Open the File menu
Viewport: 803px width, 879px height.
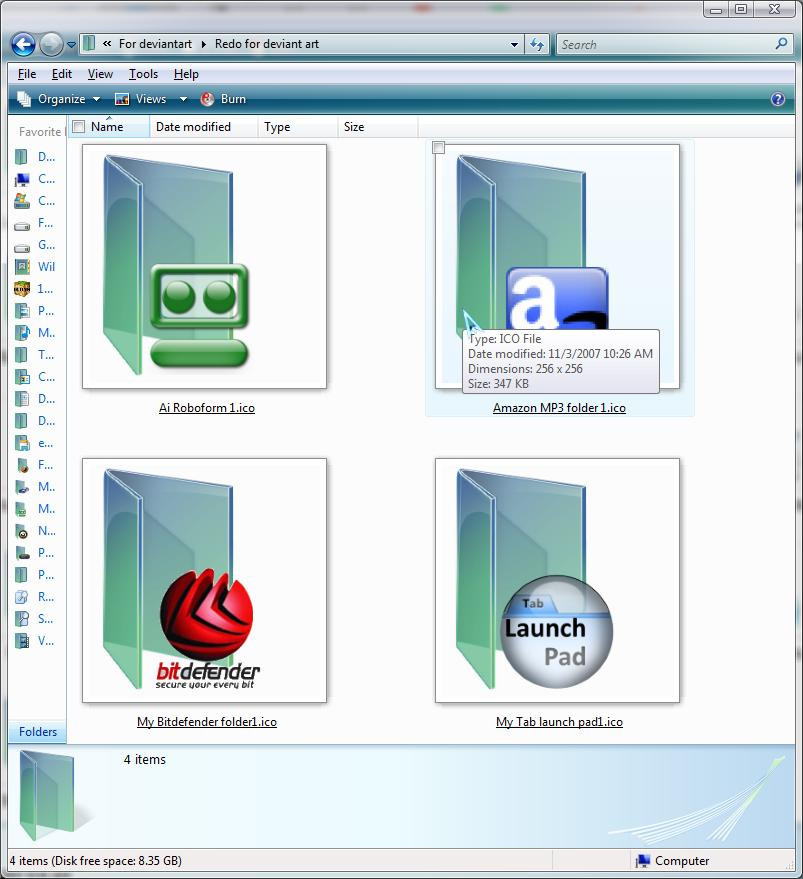click(x=26, y=74)
